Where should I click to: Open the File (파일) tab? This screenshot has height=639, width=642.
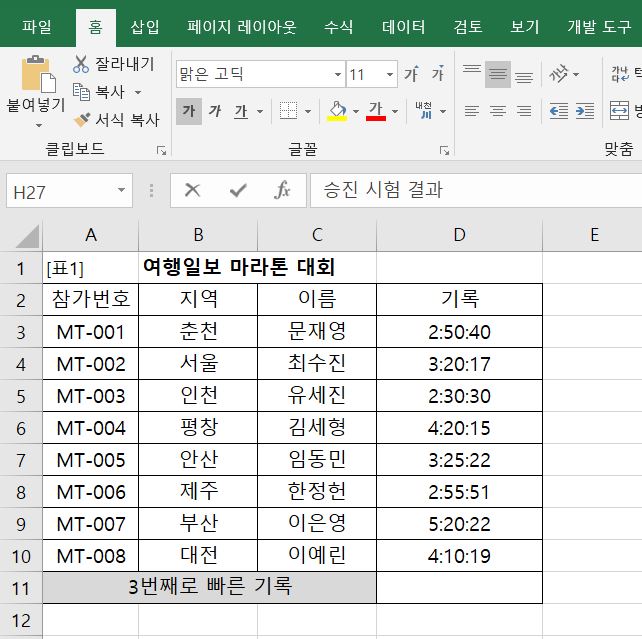click(x=37, y=26)
